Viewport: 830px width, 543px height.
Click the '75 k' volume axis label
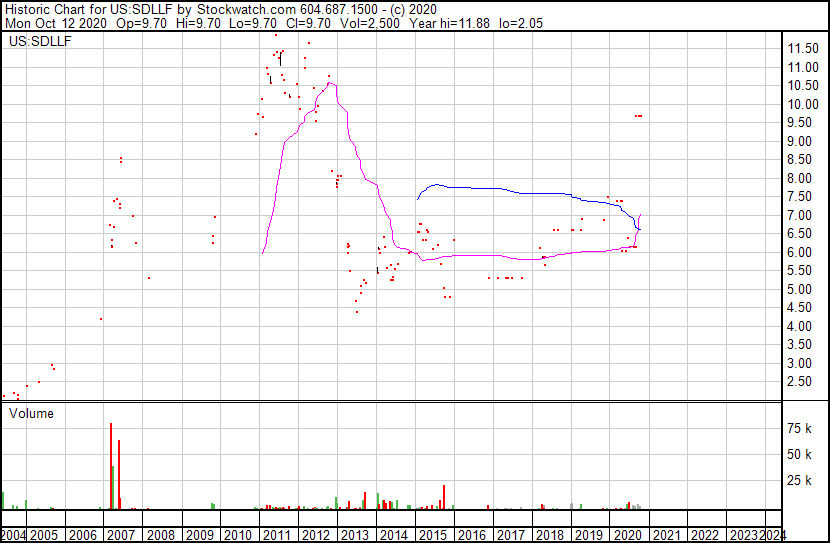[799, 428]
